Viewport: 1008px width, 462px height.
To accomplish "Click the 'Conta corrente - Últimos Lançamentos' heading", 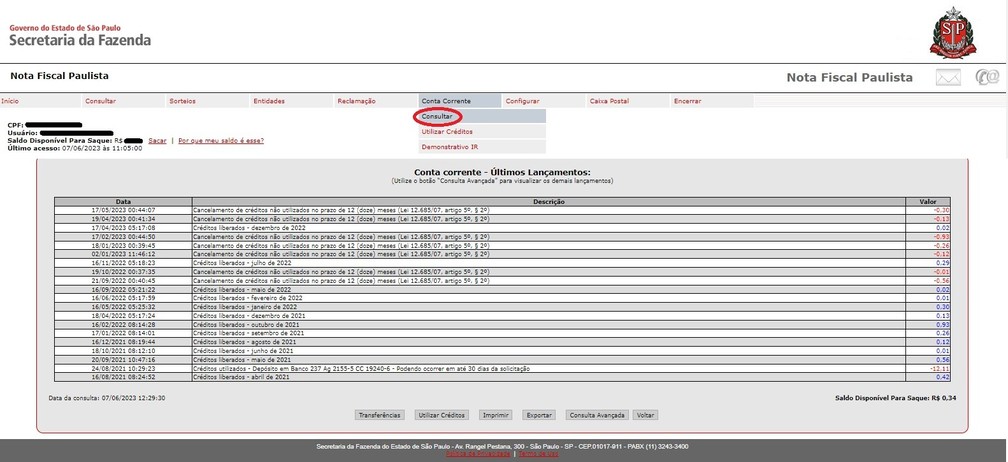I will tap(502, 172).
